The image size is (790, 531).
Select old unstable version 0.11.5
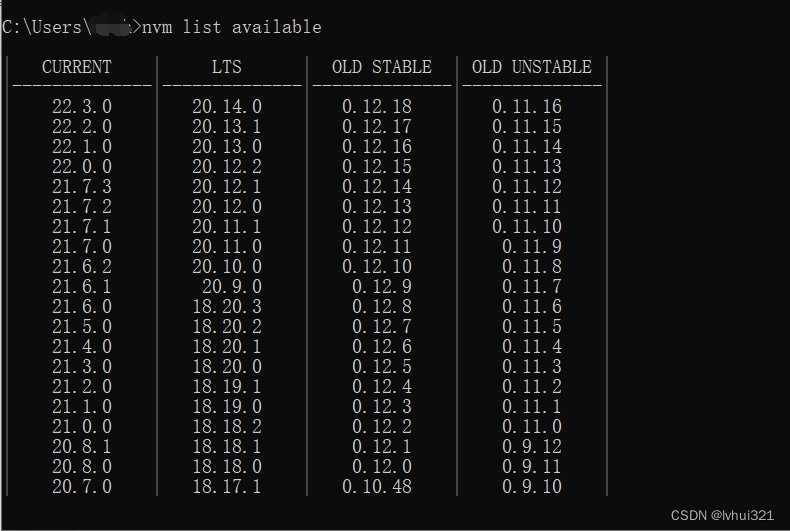click(x=532, y=326)
